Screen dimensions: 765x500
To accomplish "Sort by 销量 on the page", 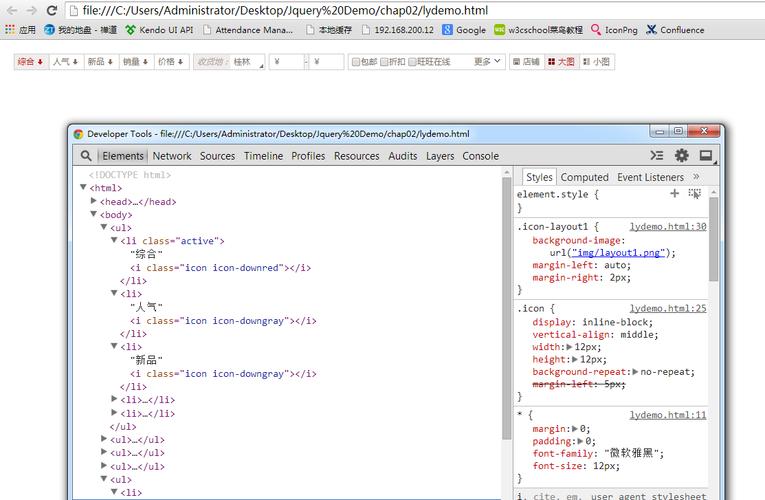I will [x=136, y=61].
